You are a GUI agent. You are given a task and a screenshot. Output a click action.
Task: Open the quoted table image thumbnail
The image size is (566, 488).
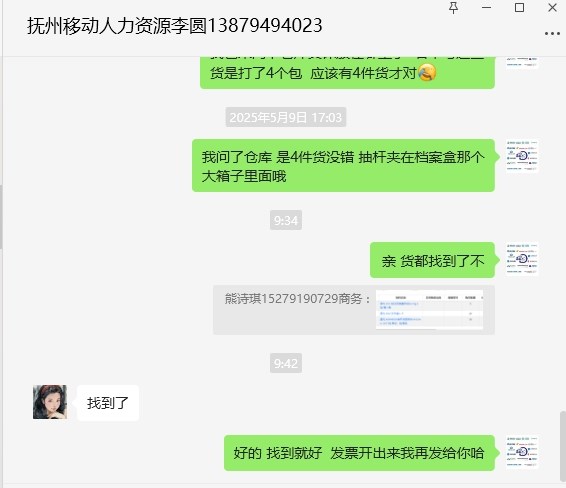click(x=429, y=310)
